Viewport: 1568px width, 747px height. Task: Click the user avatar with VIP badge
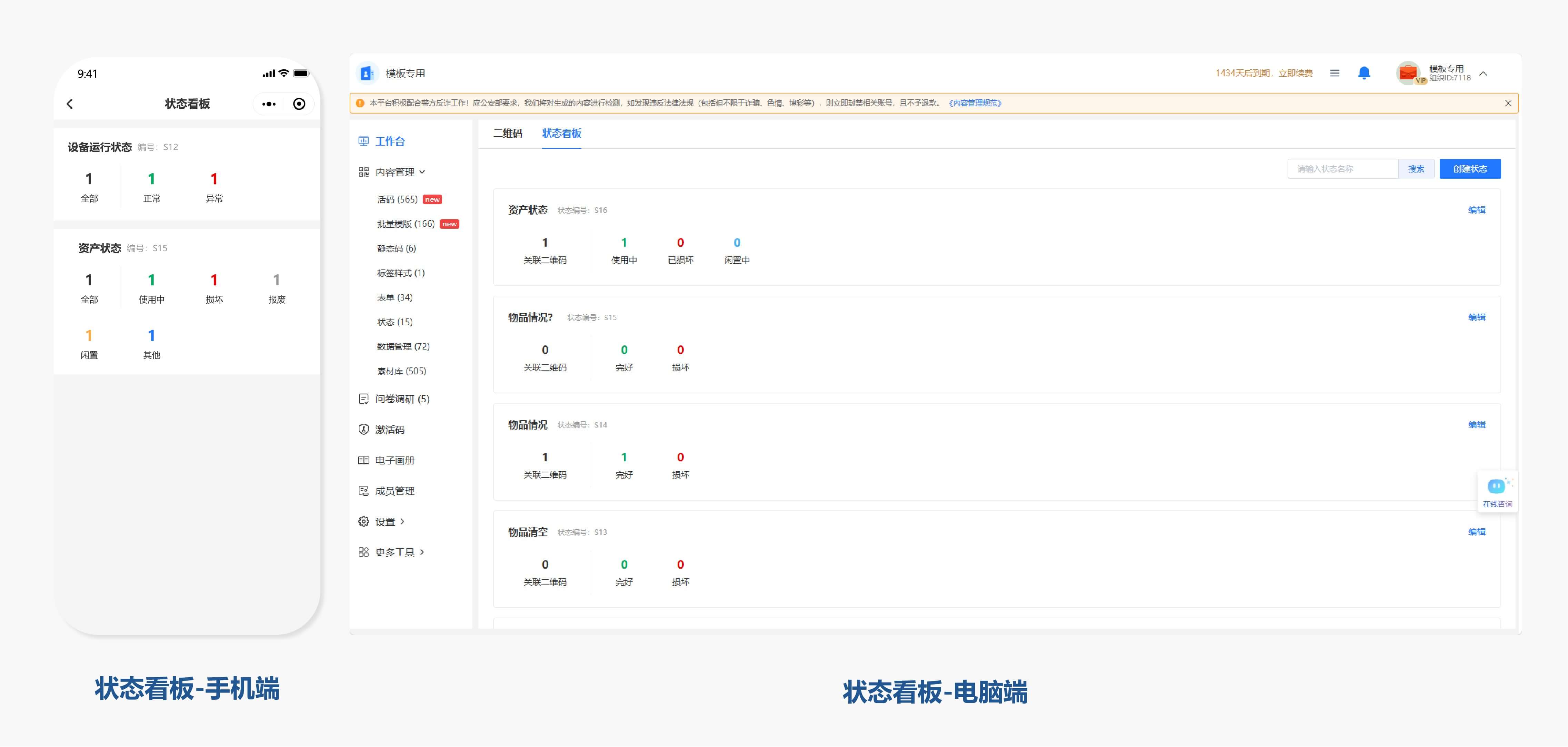[x=1408, y=73]
